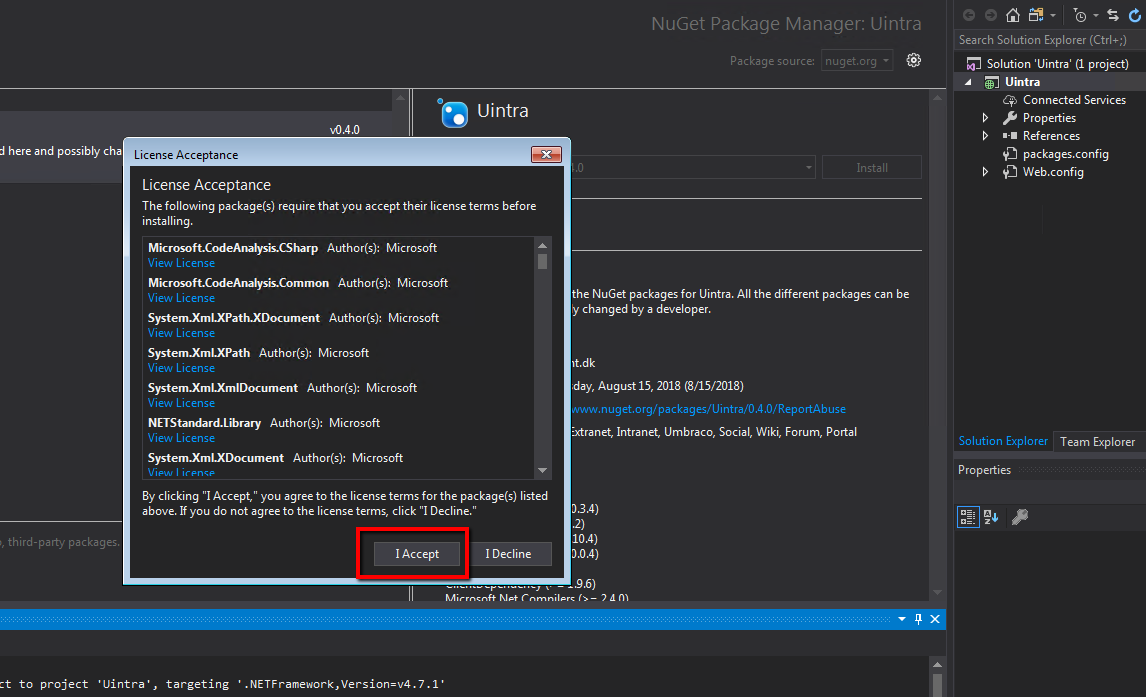View License for System.Xml.XPath.XDocument
The width and height of the screenshot is (1146, 697).
point(181,333)
